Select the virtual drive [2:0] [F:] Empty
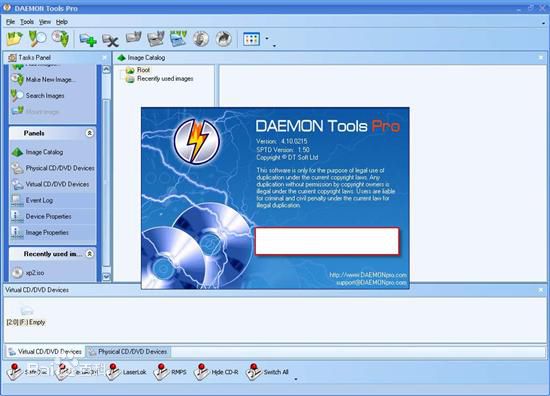550x396 pixels. 26,316
